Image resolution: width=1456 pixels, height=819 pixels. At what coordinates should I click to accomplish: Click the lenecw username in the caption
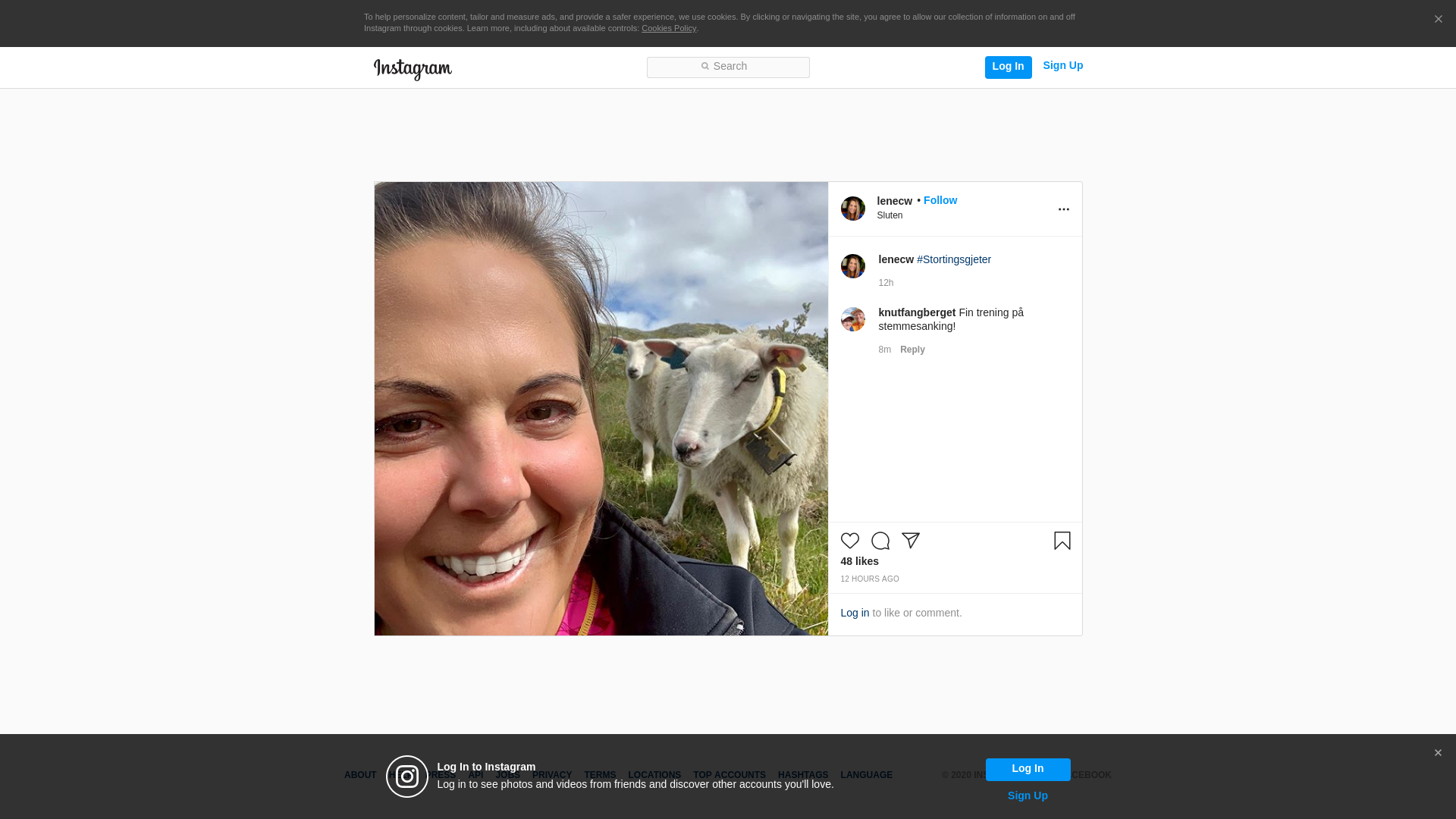click(x=896, y=259)
